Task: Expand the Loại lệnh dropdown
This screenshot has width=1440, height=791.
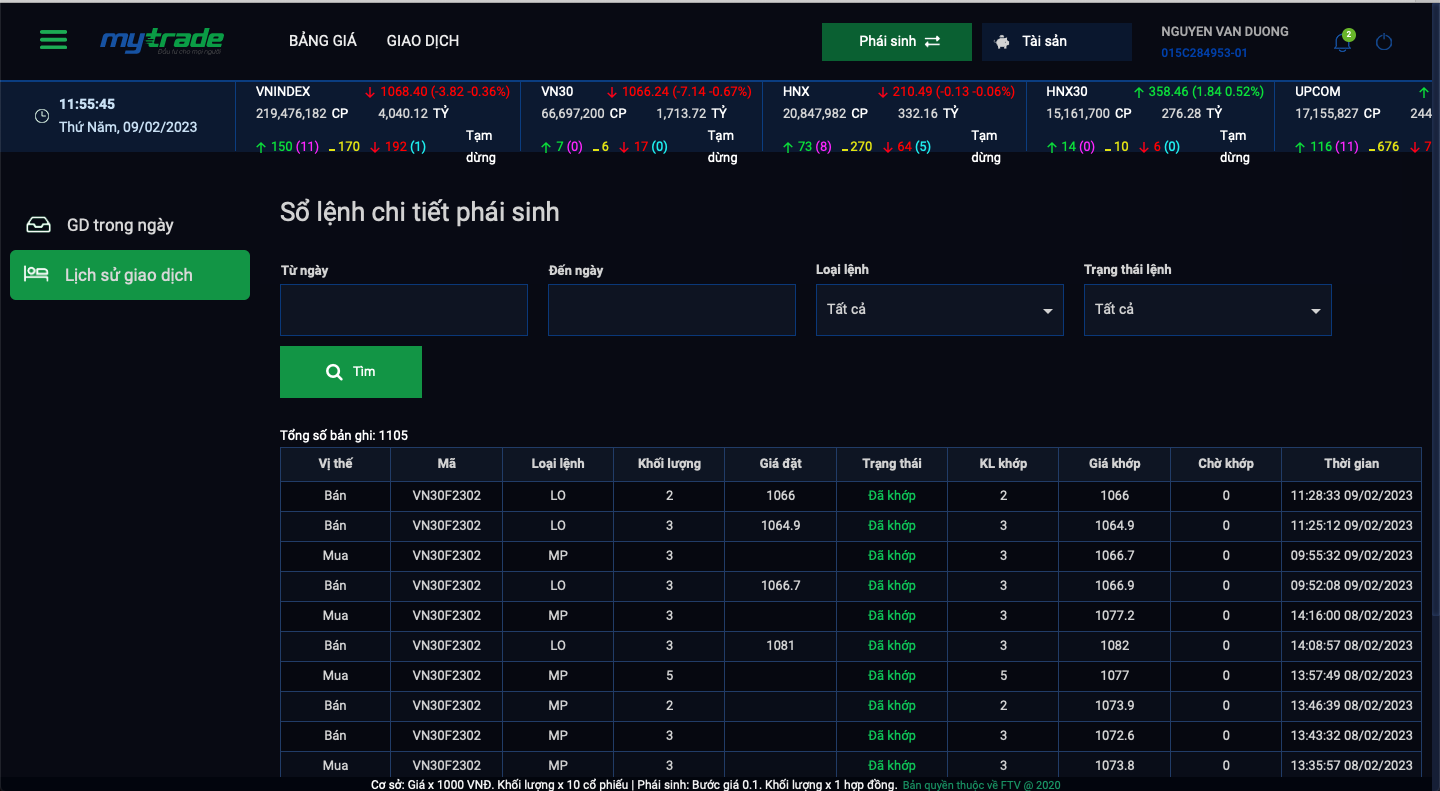Action: coord(939,310)
